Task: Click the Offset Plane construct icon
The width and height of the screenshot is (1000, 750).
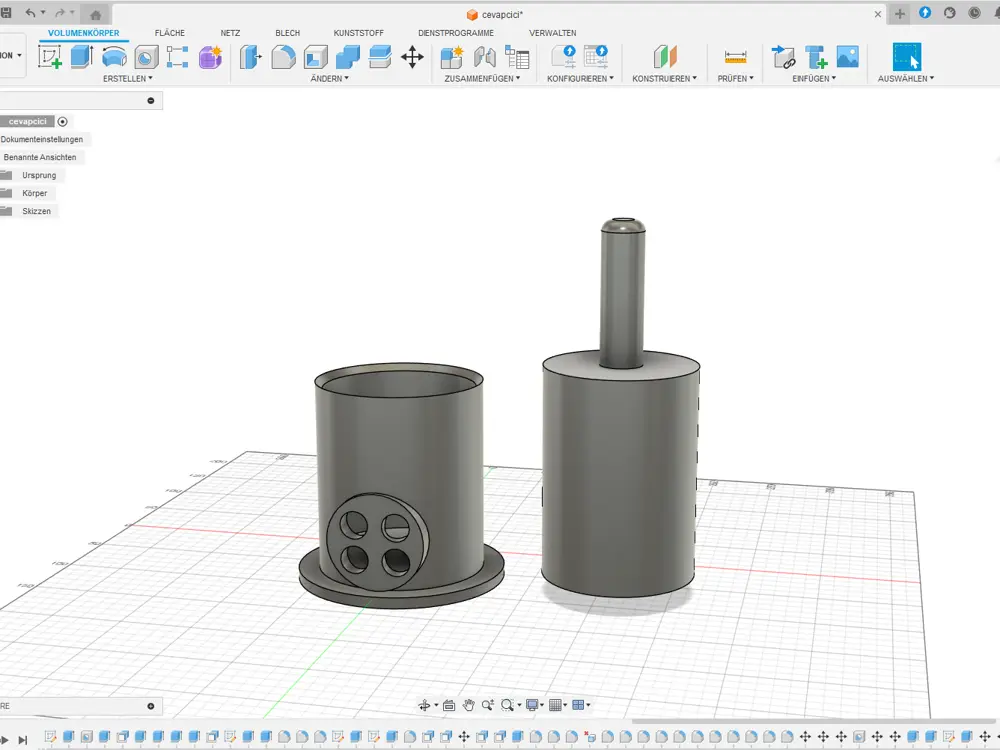Action: pos(665,57)
